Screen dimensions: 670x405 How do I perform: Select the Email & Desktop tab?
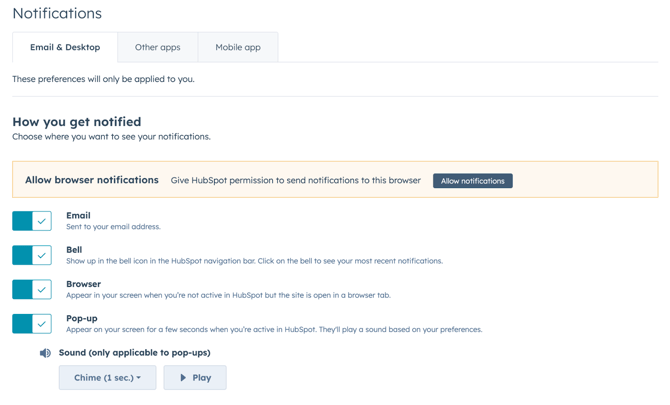point(65,47)
